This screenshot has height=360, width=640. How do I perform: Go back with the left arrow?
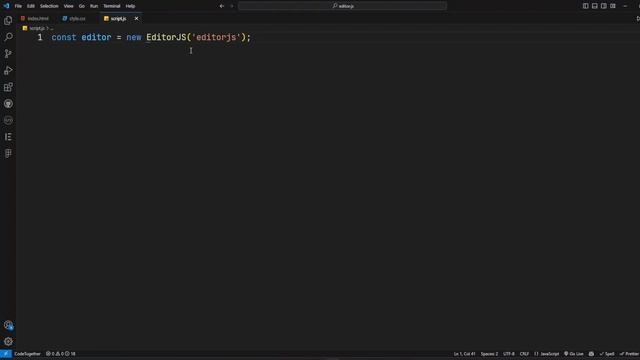point(222,6)
